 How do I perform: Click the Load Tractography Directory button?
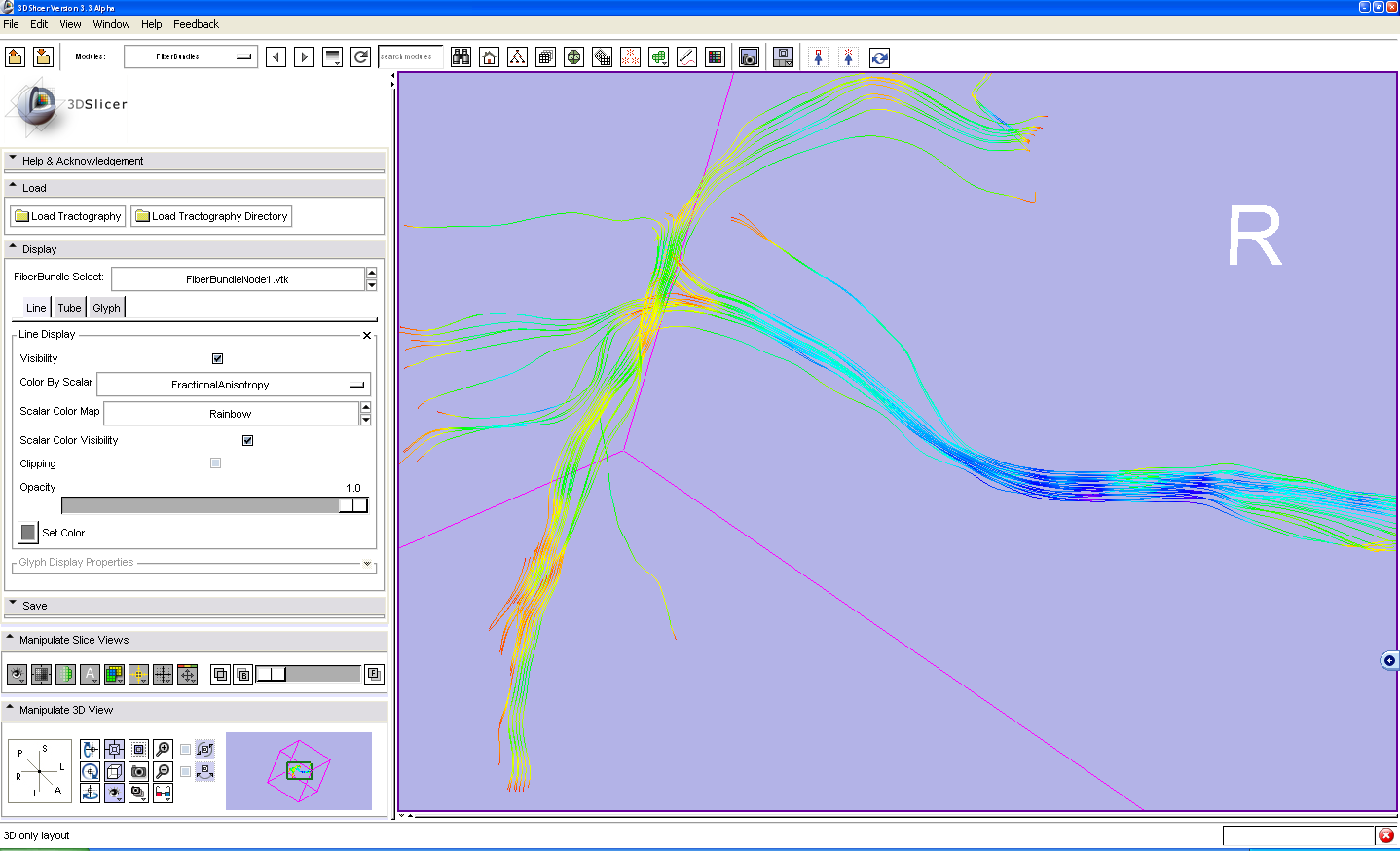(211, 216)
